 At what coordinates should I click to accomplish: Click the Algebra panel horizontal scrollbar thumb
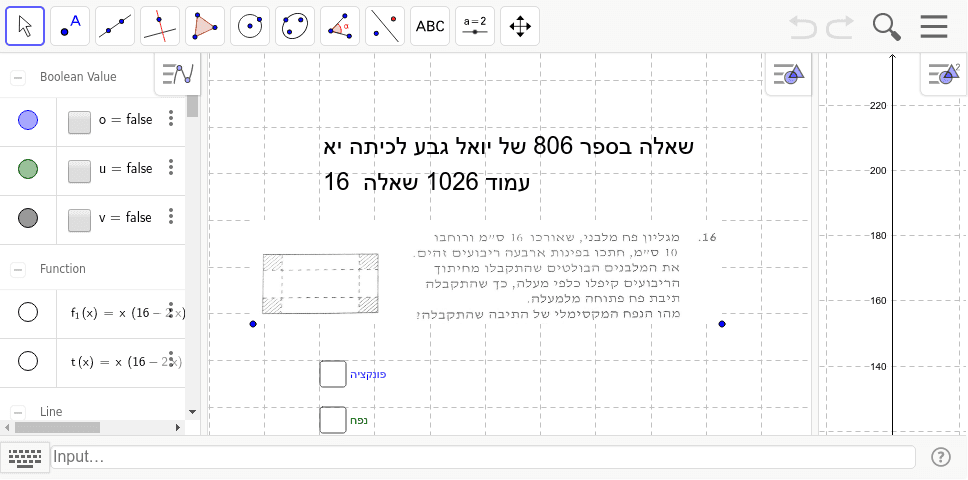57,427
